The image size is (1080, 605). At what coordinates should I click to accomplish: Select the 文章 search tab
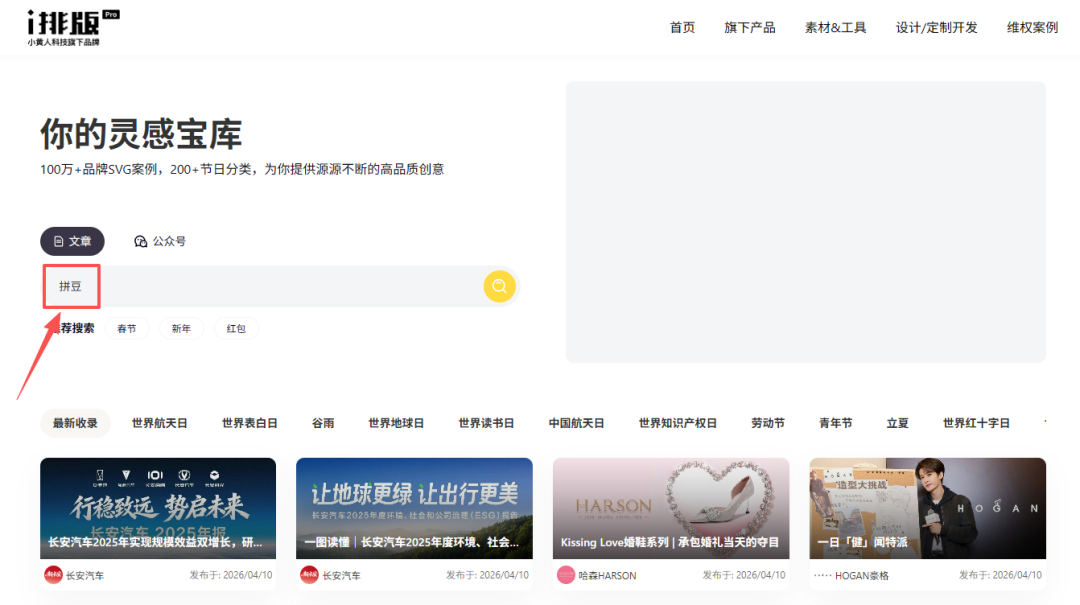click(x=72, y=241)
